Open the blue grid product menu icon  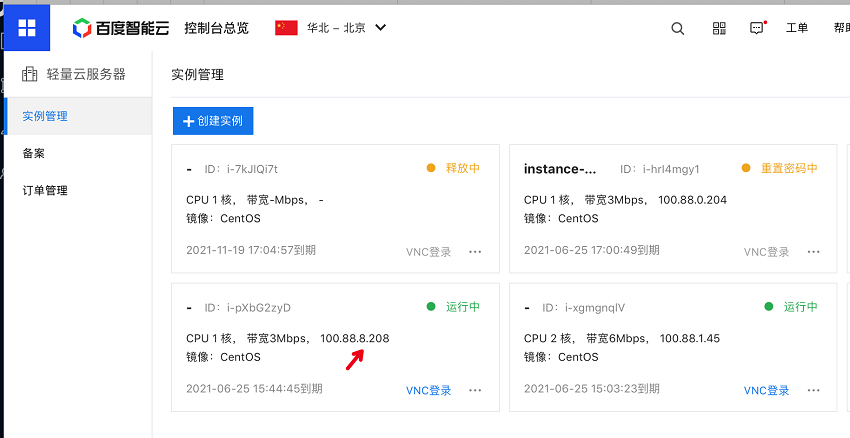click(27, 27)
